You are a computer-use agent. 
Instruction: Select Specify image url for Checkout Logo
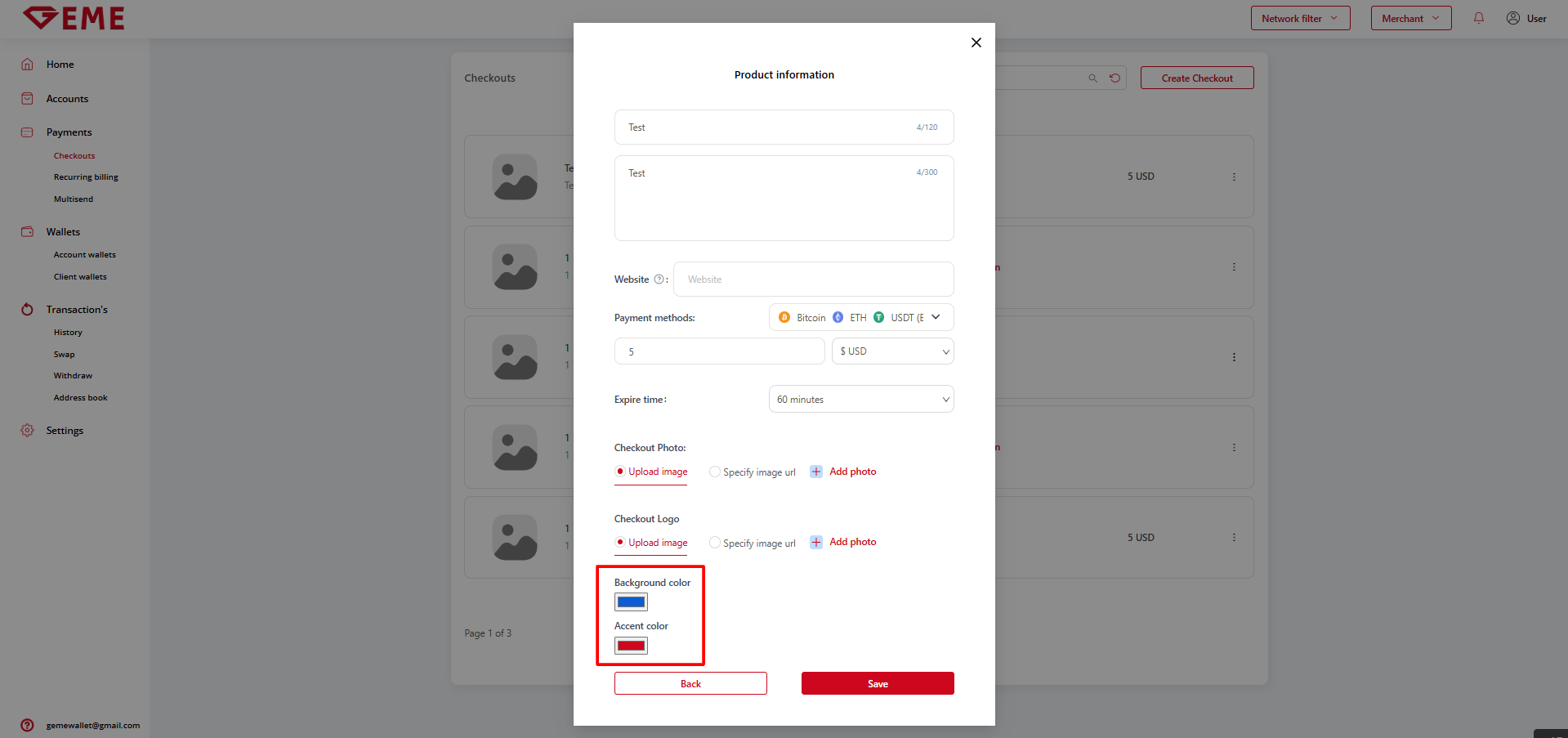point(715,543)
